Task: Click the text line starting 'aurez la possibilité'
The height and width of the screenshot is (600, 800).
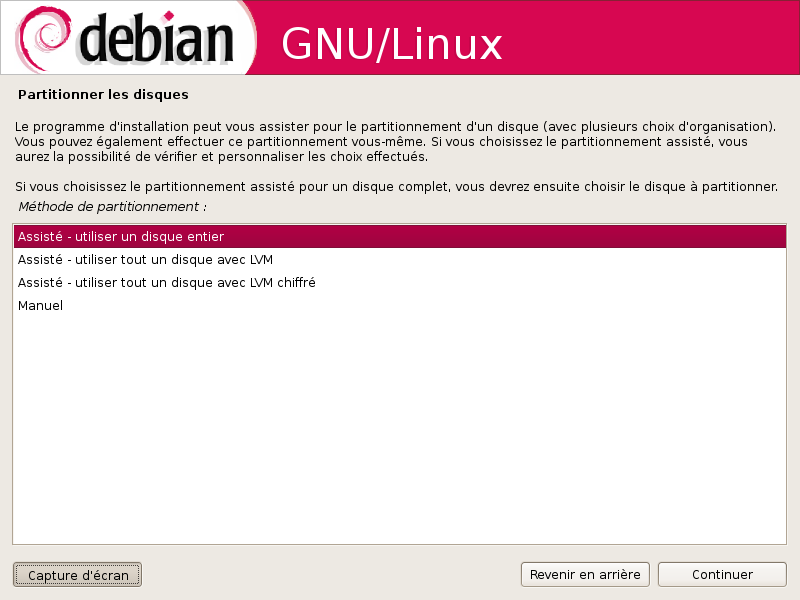Action: click(221, 157)
